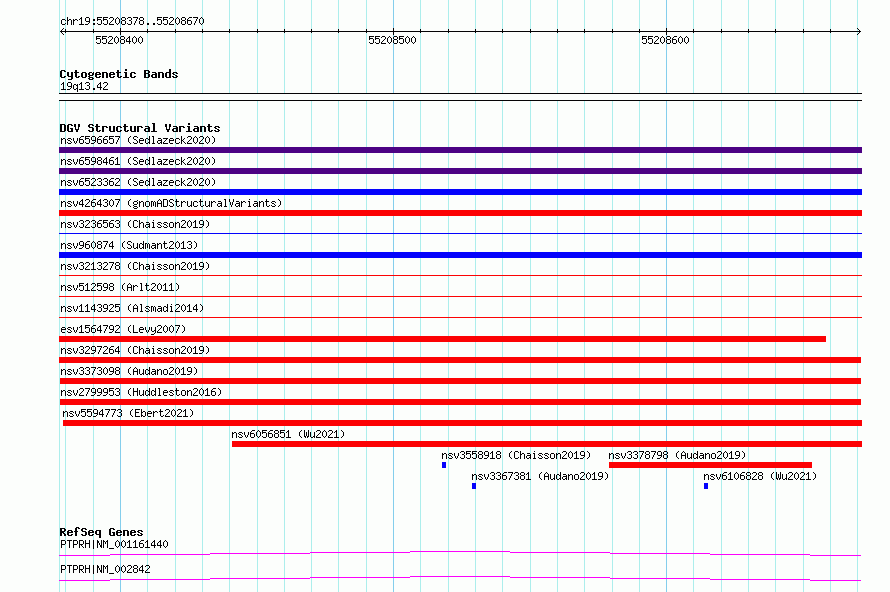890x592 pixels.
Task: Open the nsv512598 (Arlt2011) variant
Action: click(x=120, y=287)
